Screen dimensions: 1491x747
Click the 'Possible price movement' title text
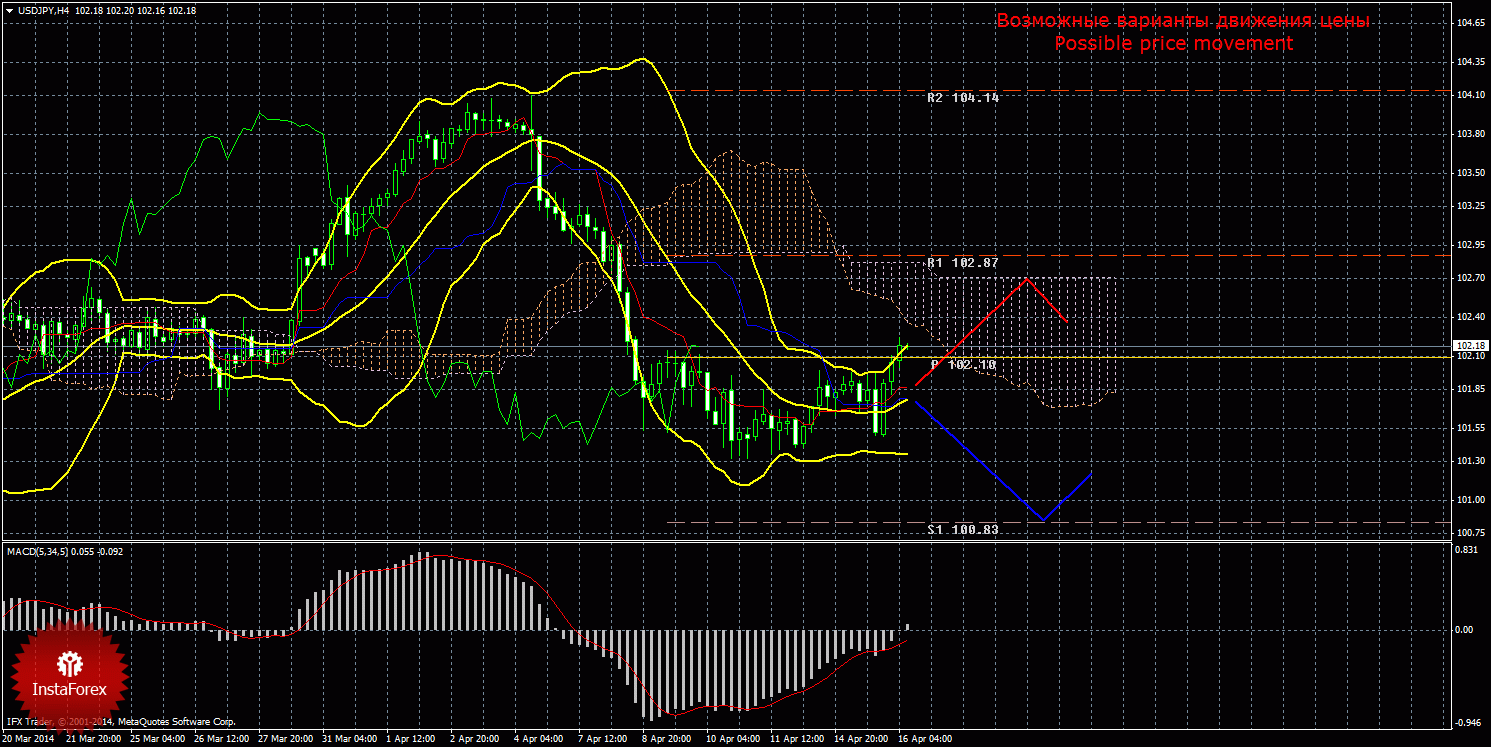pos(1174,44)
